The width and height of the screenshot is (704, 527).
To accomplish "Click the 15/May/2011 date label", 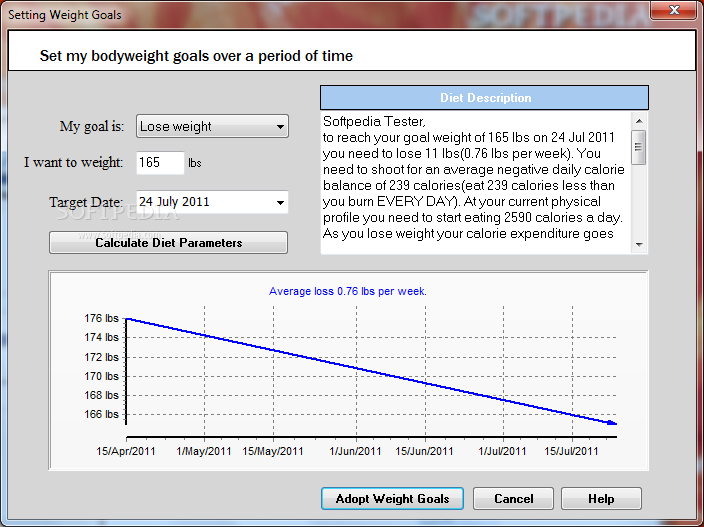I will pos(273,451).
